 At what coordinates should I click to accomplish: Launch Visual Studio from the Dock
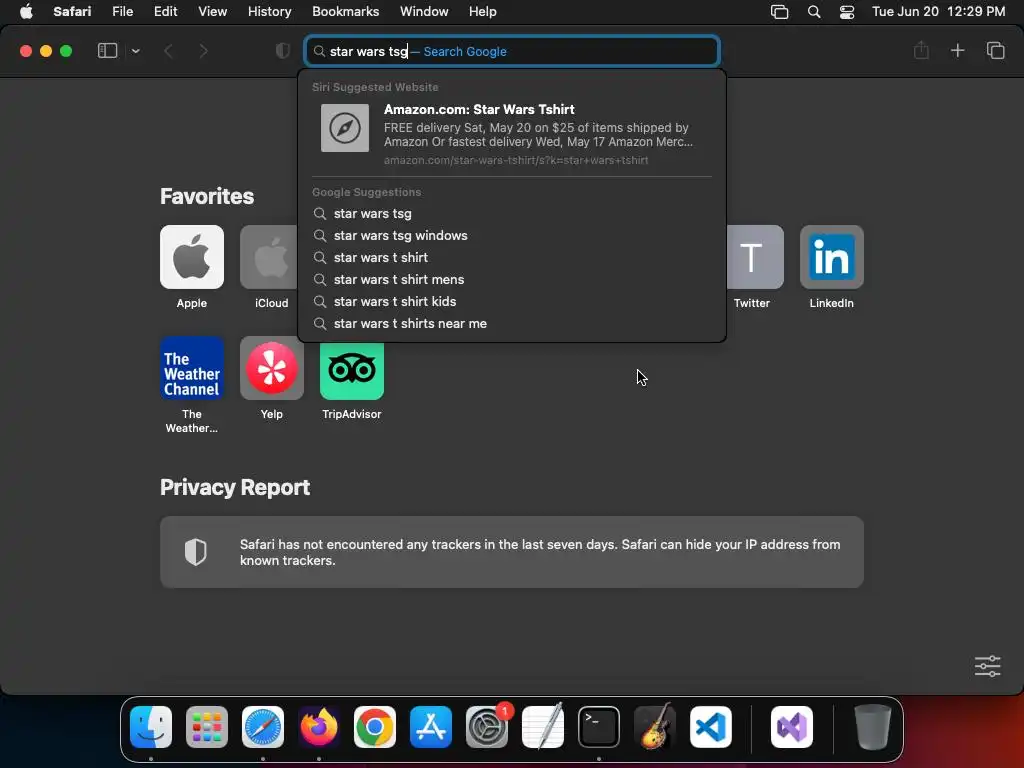(792, 727)
